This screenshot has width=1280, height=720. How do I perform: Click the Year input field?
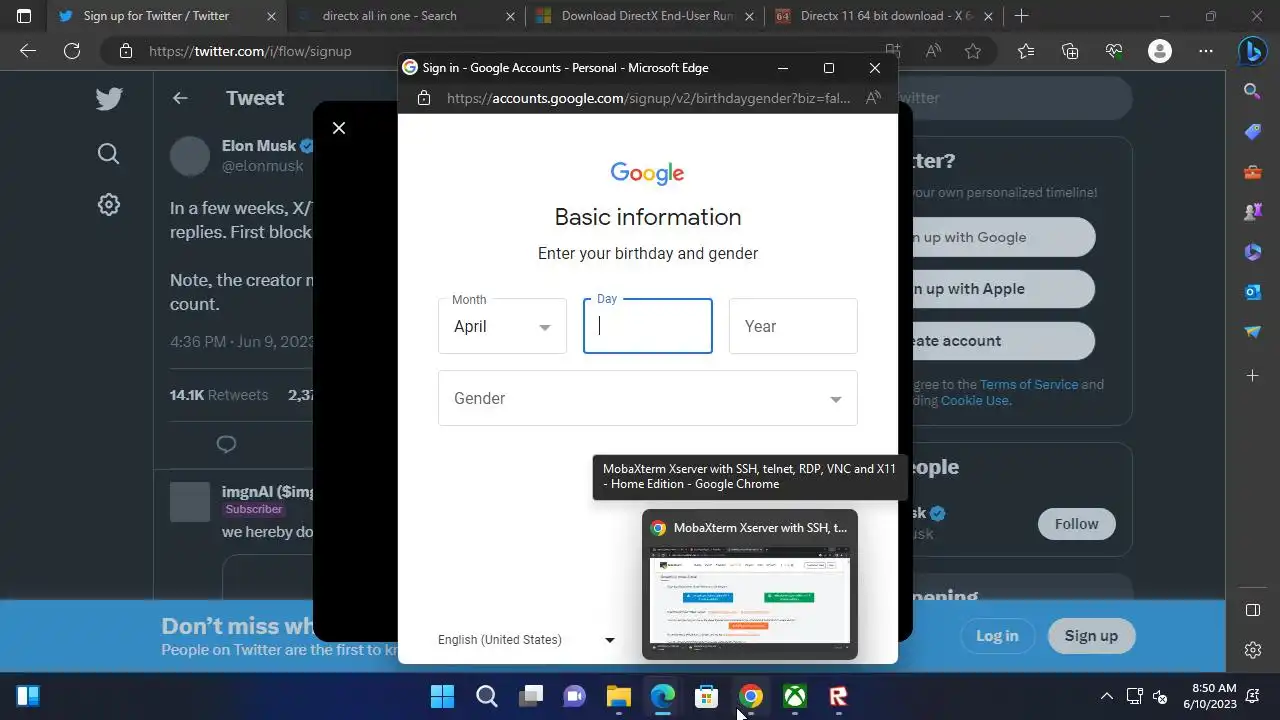tap(793, 326)
